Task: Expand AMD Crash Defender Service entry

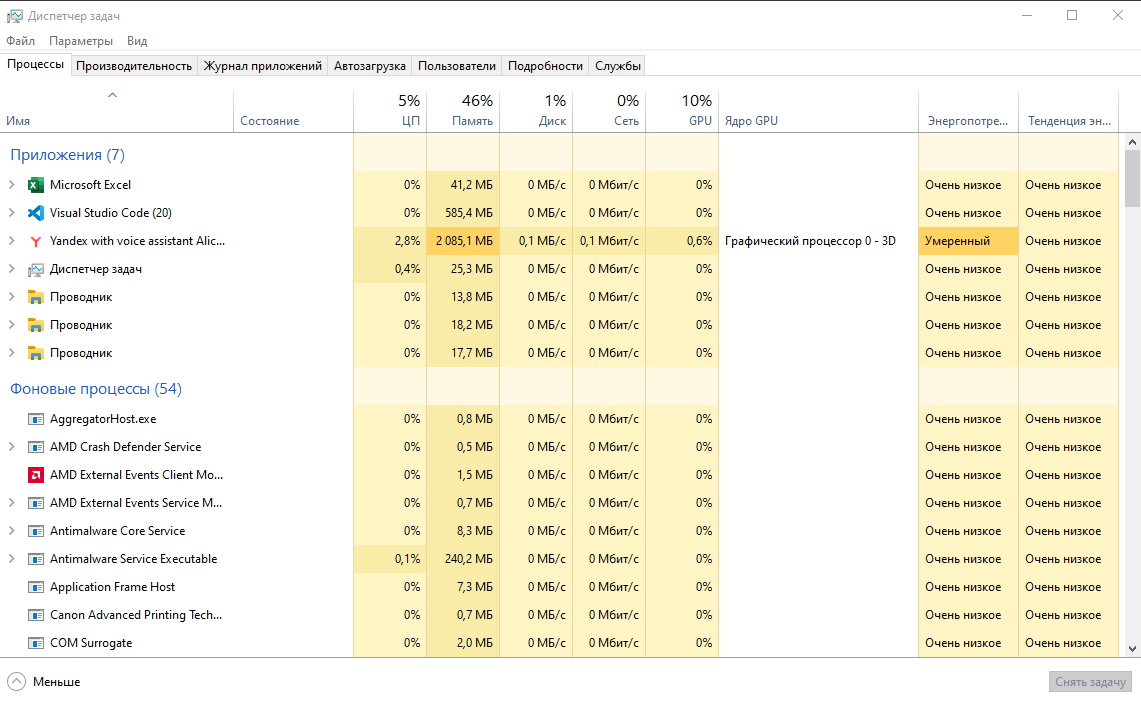Action: pos(12,447)
